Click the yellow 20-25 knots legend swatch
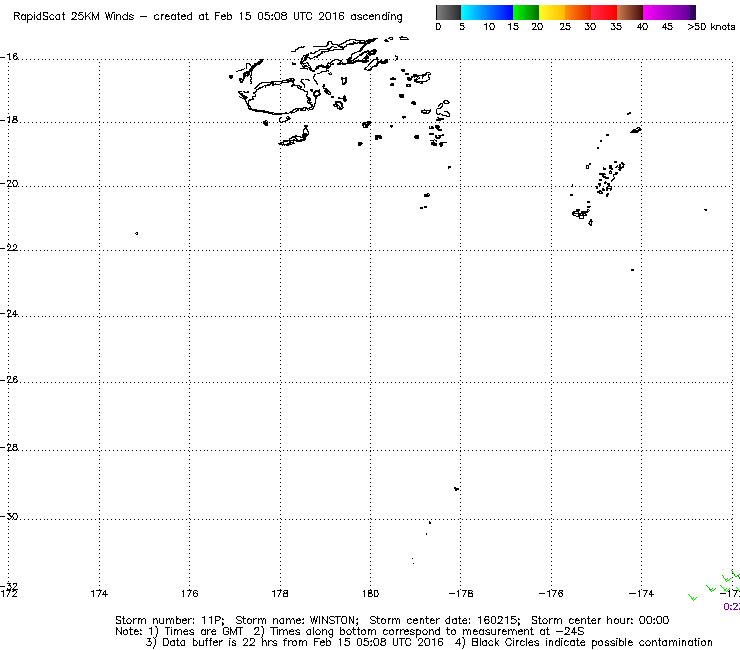This screenshot has height=650, width=740. (552, 12)
